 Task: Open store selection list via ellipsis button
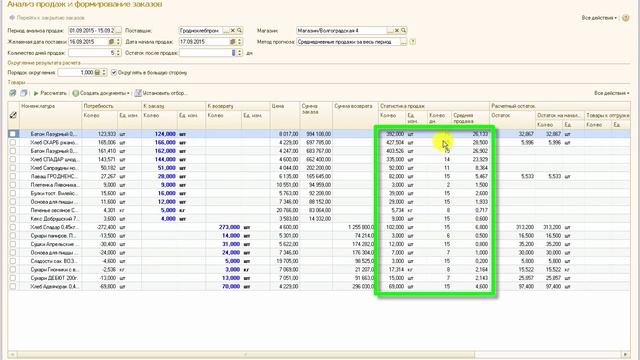pyautogui.click(x=390, y=31)
